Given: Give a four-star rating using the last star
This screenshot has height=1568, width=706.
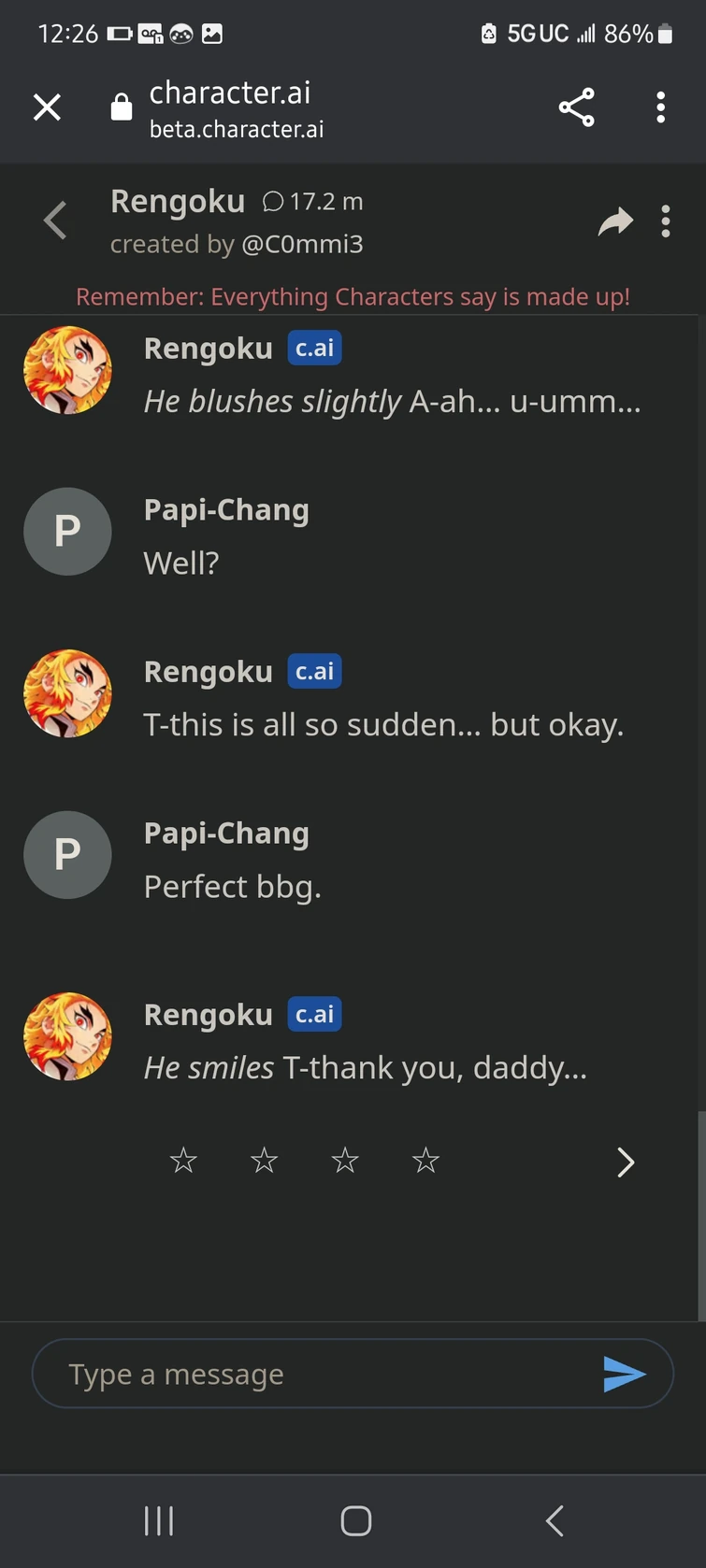Looking at the screenshot, I should pyautogui.click(x=425, y=1161).
